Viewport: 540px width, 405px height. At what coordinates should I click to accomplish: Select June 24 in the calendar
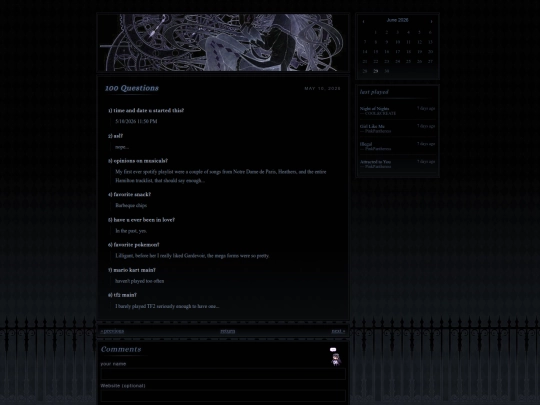pos(397,61)
